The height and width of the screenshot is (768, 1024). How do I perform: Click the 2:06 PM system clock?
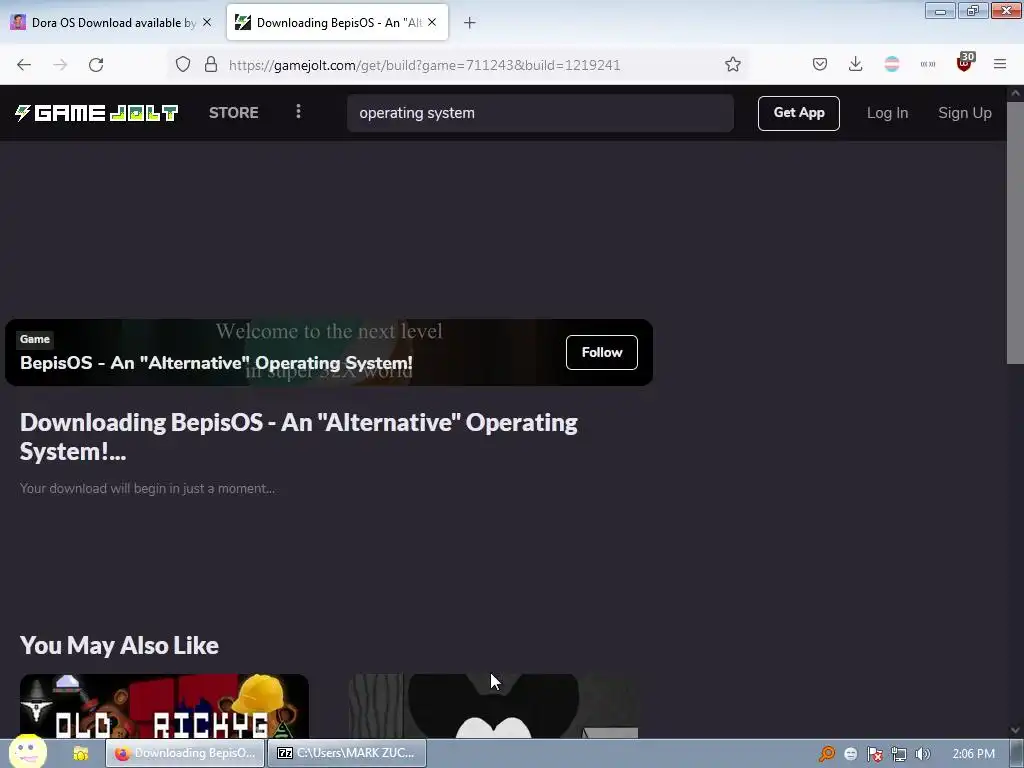pyautogui.click(x=973, y=754)
